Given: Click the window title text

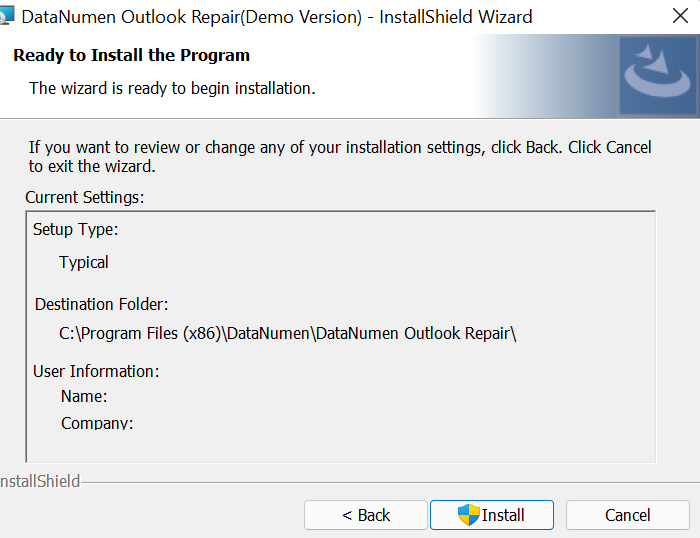Looking at the screenshot, I should (x=277, y=17).
